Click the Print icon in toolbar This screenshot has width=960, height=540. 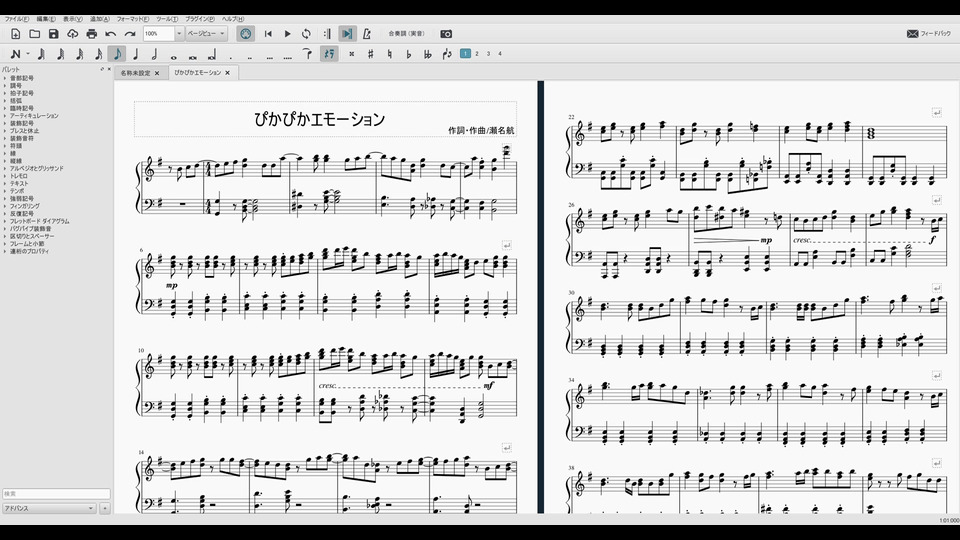point(91,34)
